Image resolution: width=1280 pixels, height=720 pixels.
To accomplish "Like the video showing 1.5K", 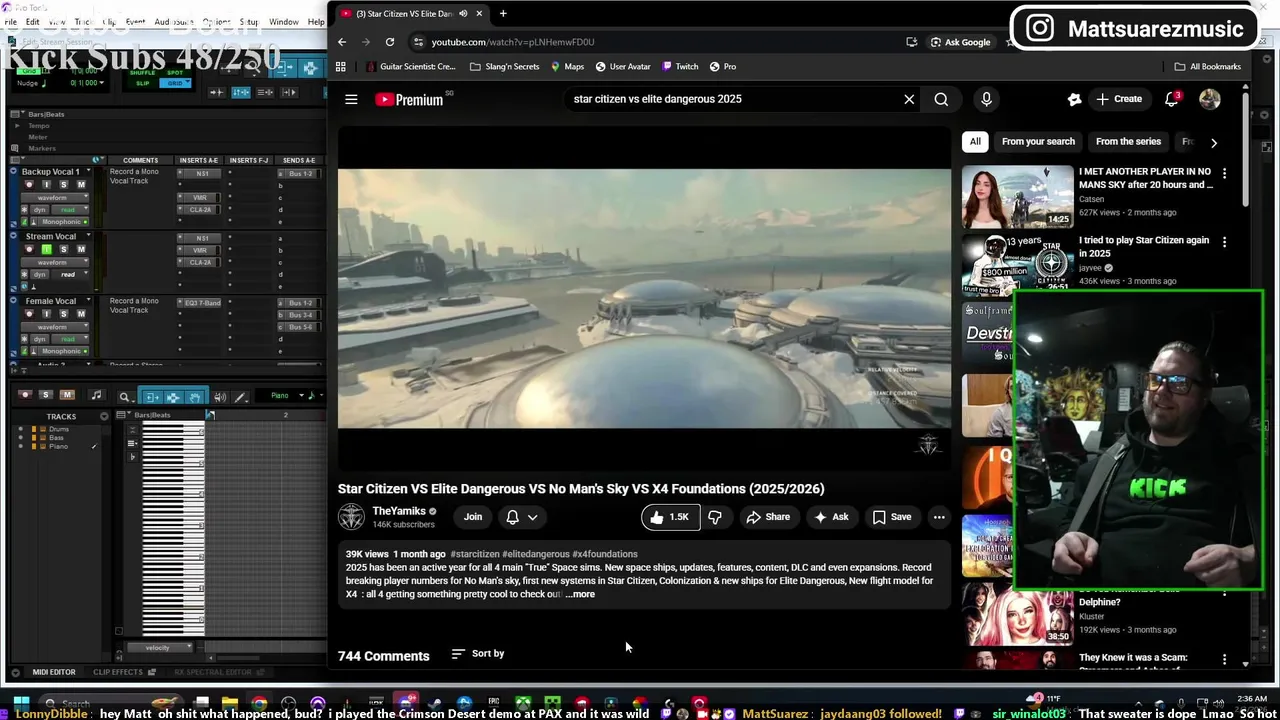I will coord(669,517).
